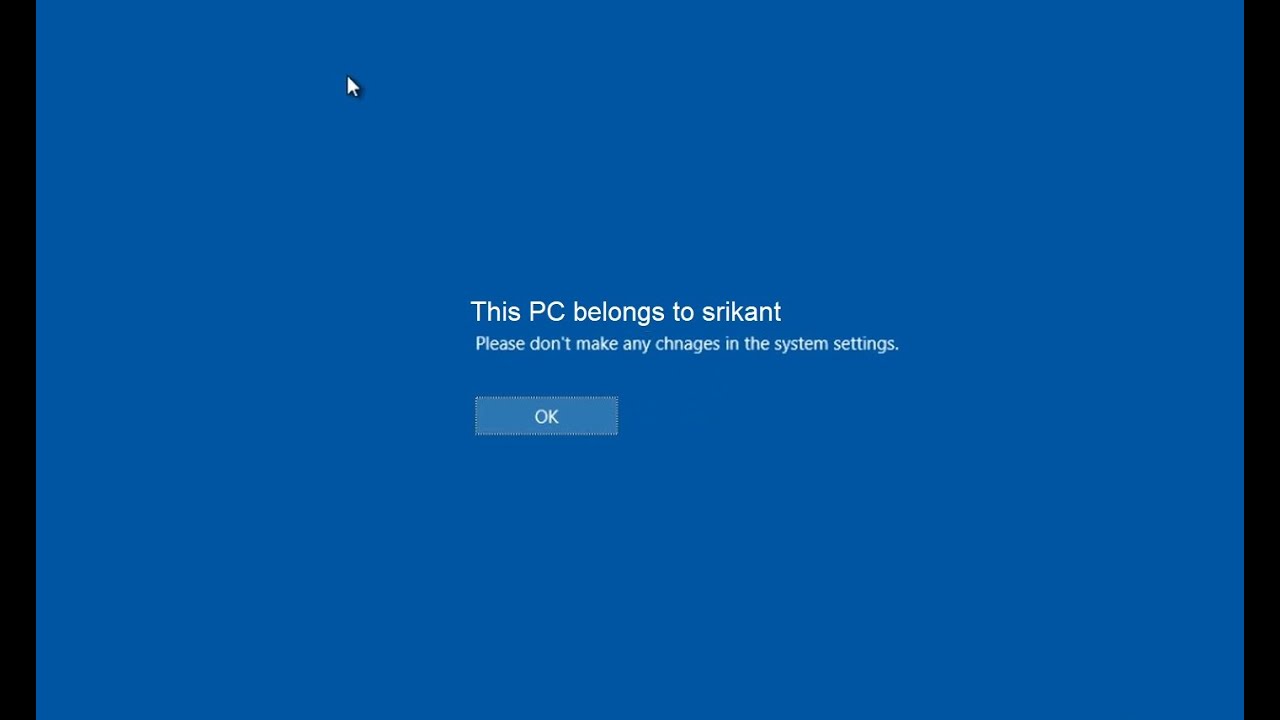Click the heading 'This PC belongs to srikant'

(x=625, y=312)
